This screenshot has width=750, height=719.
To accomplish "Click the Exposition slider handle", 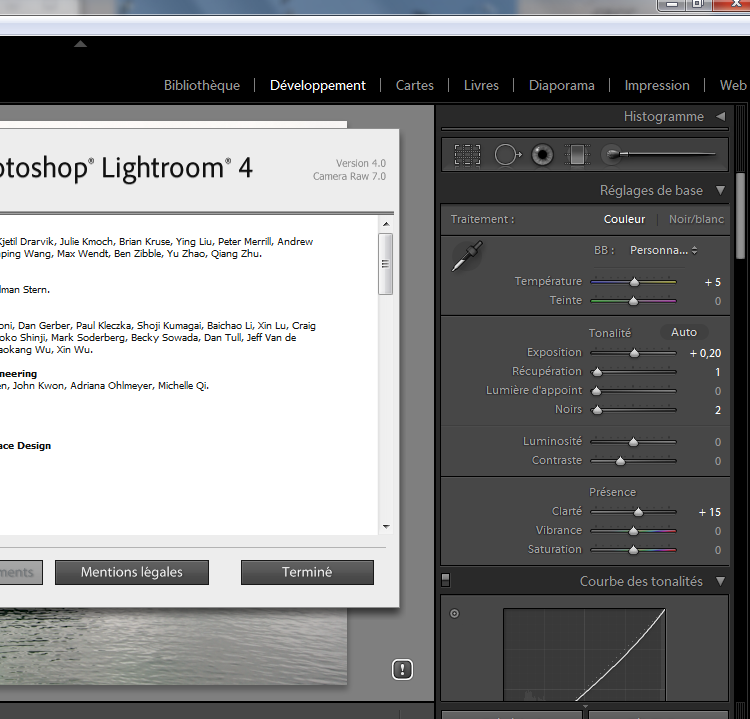I will [634, 353].
